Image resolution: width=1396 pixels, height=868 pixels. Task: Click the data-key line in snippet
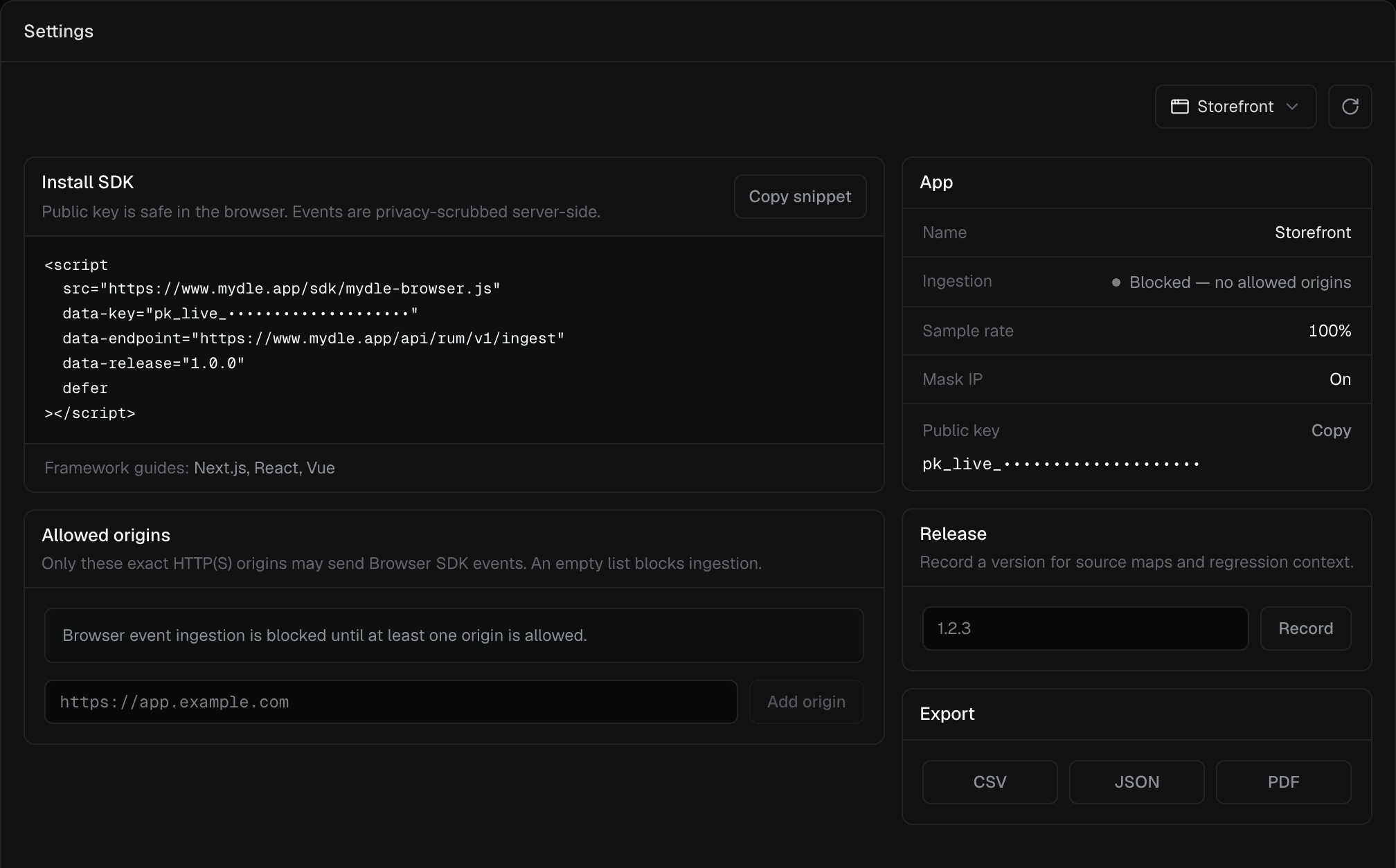click(240, 314)
